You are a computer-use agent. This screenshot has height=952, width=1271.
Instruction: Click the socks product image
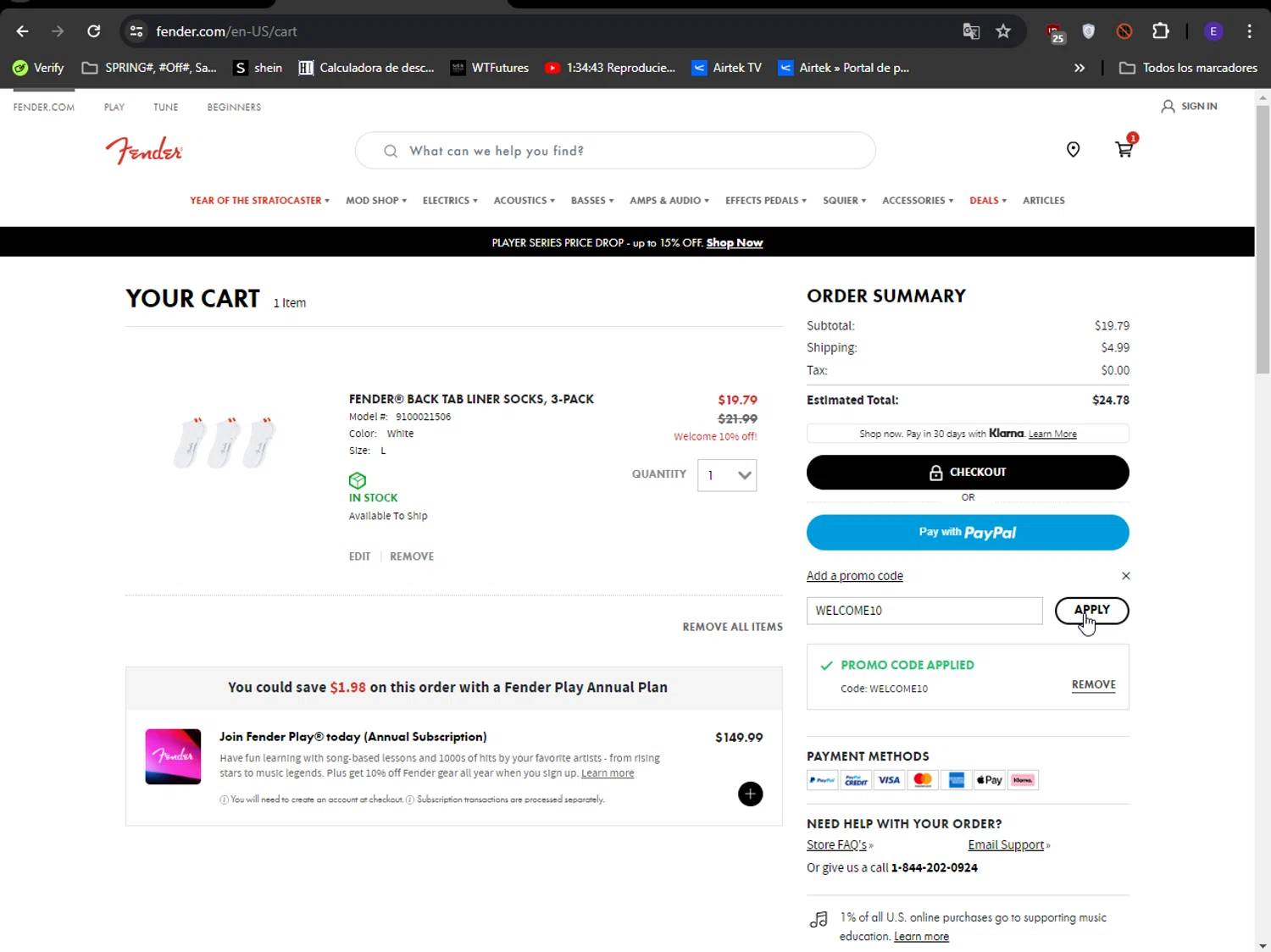(225, 441)
